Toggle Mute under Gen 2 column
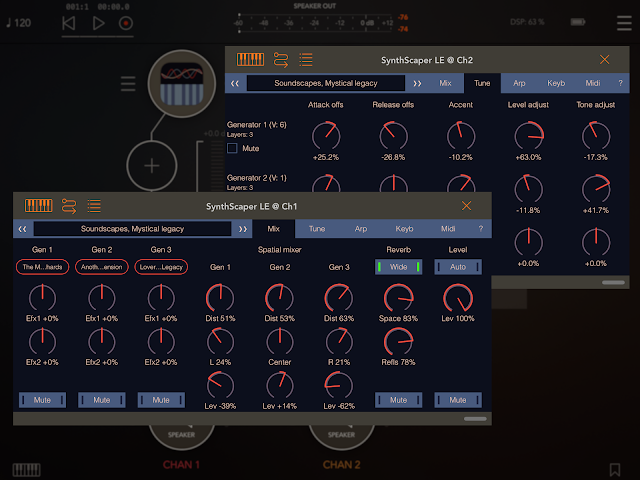Viewport: 640px width, 480px height. tap(102, 400)
